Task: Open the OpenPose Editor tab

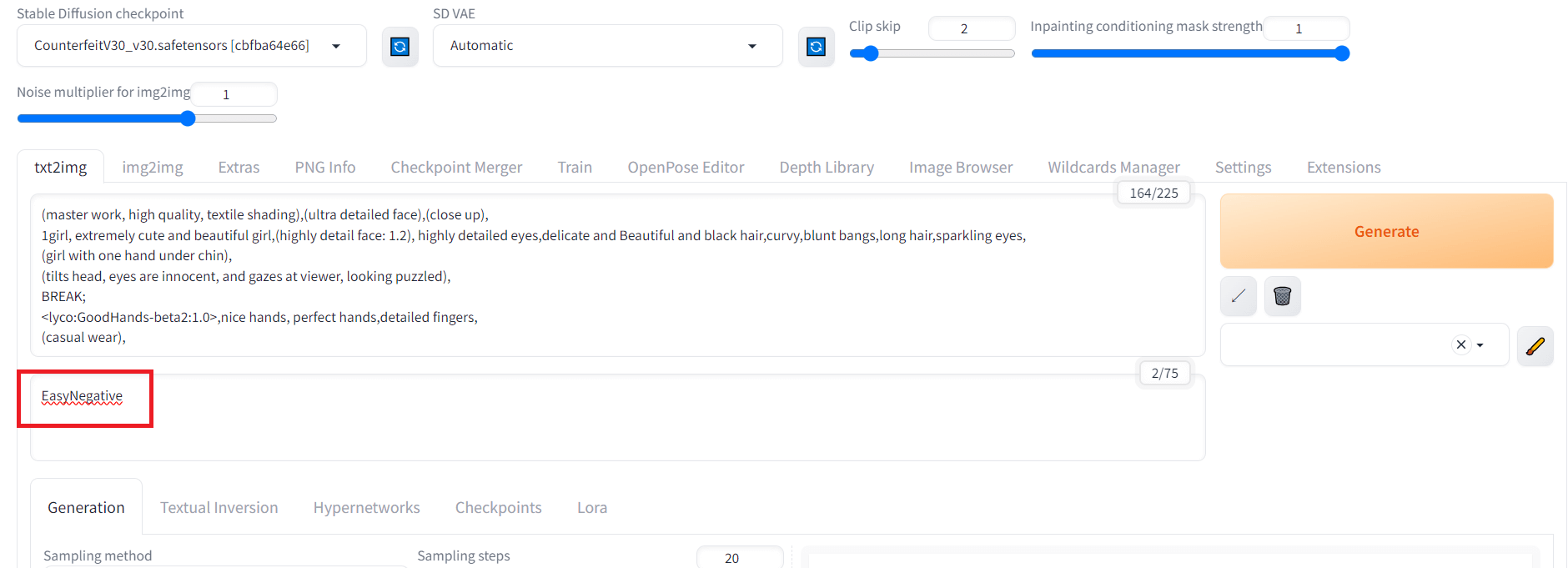Action: point(686,168)
